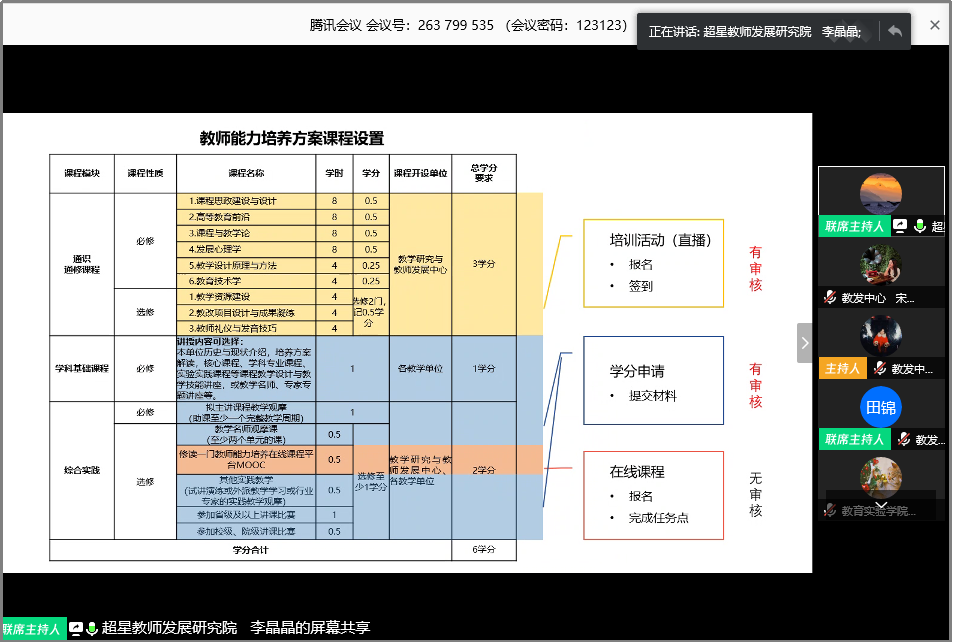The width and height of the screenshot is (953, 642).
Task: Click the muted mic icon on 田锦's tile
Action: coord(904,439)
